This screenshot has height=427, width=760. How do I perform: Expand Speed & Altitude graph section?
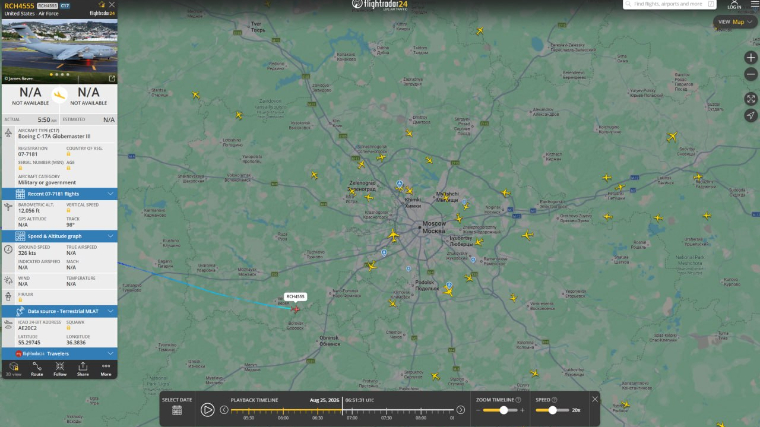(x=60, y=236)
